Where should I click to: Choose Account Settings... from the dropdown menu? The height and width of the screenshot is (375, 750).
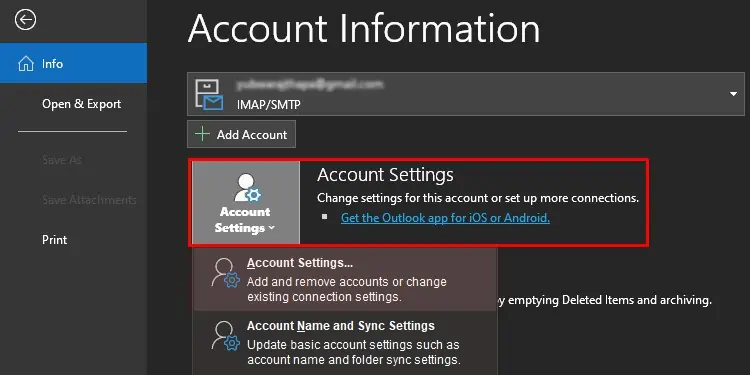345,279
